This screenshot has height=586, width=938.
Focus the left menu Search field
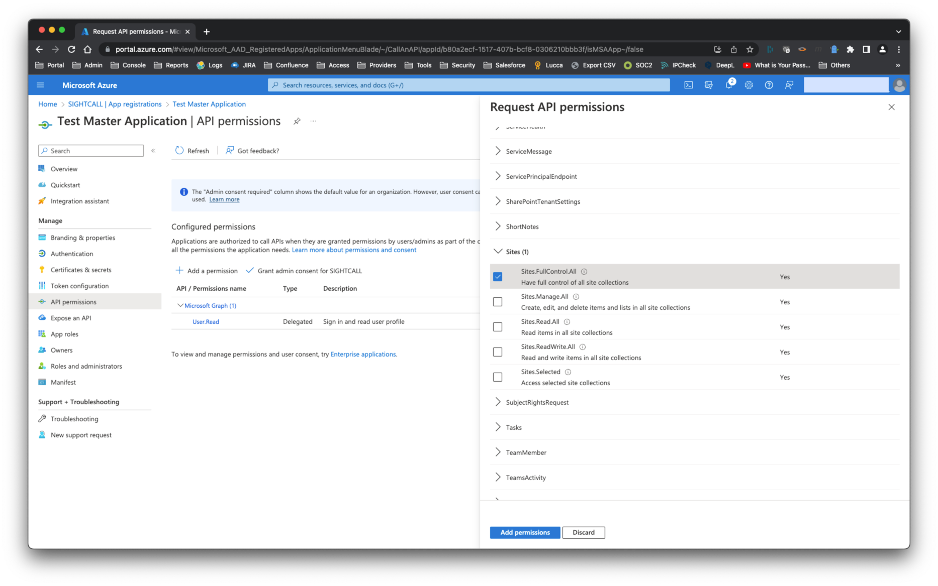coord(91,151)
